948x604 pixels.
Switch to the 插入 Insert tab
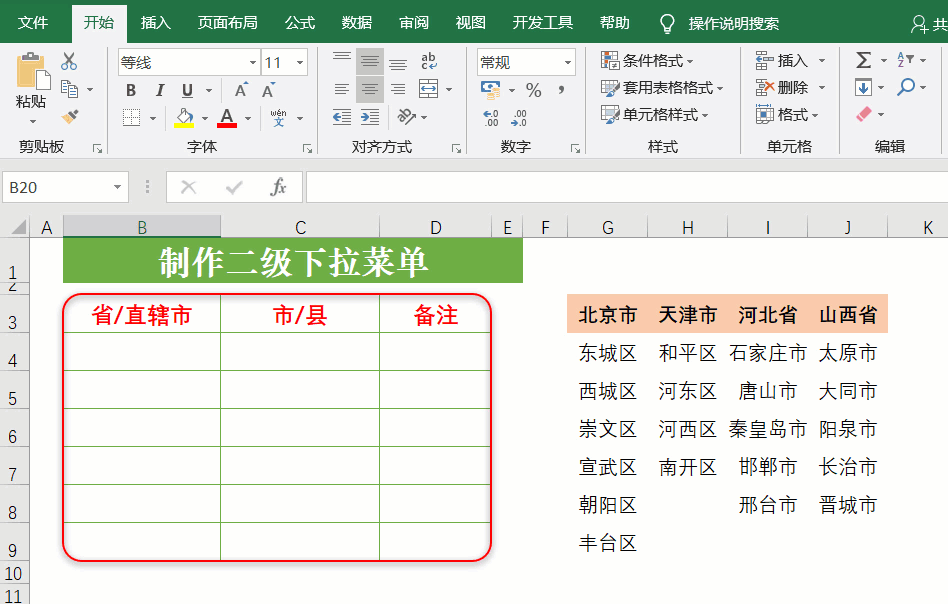tap(156, 23)
